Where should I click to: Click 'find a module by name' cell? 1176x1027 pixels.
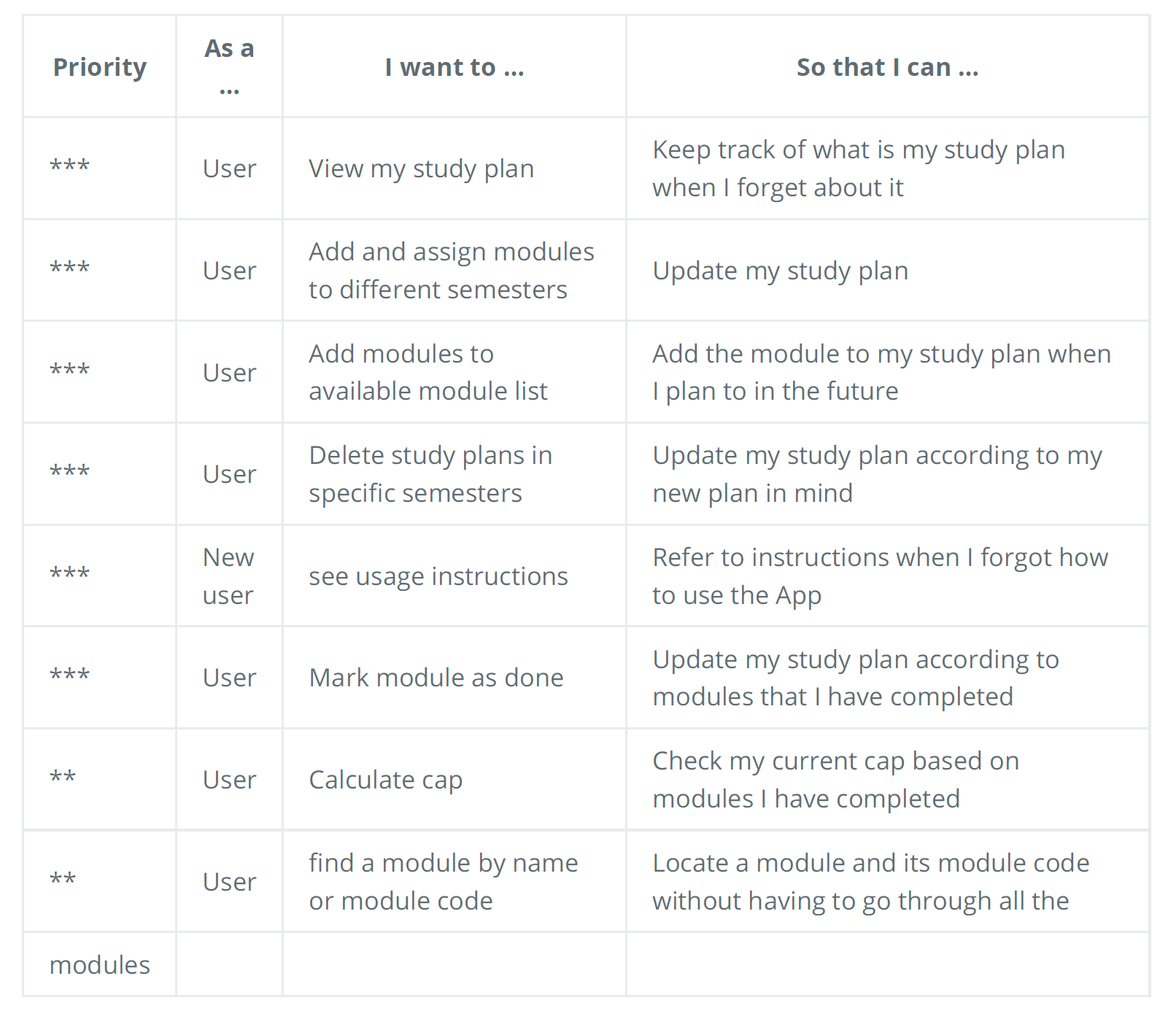point(443,881)
